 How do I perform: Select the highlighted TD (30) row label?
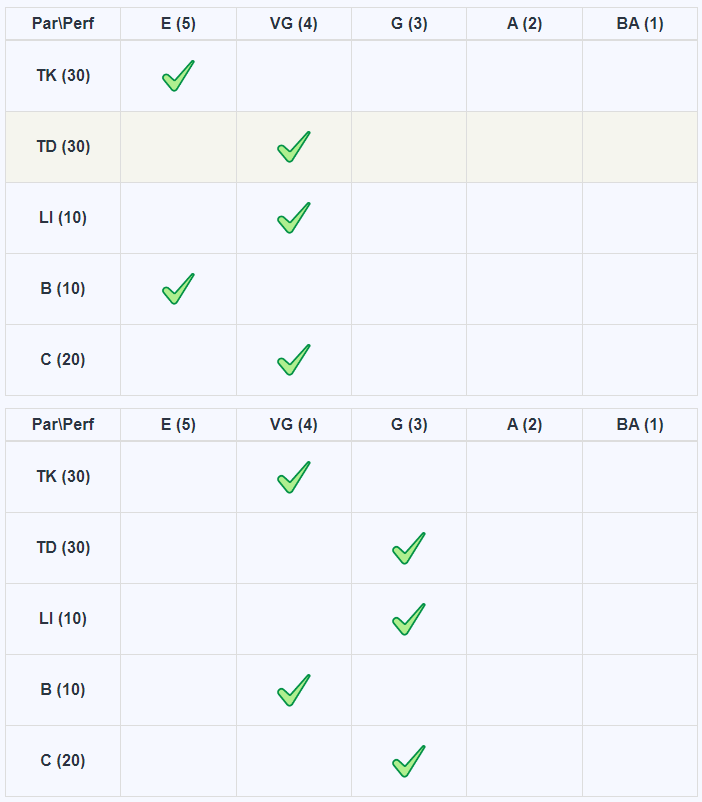(x=63, y=147)
